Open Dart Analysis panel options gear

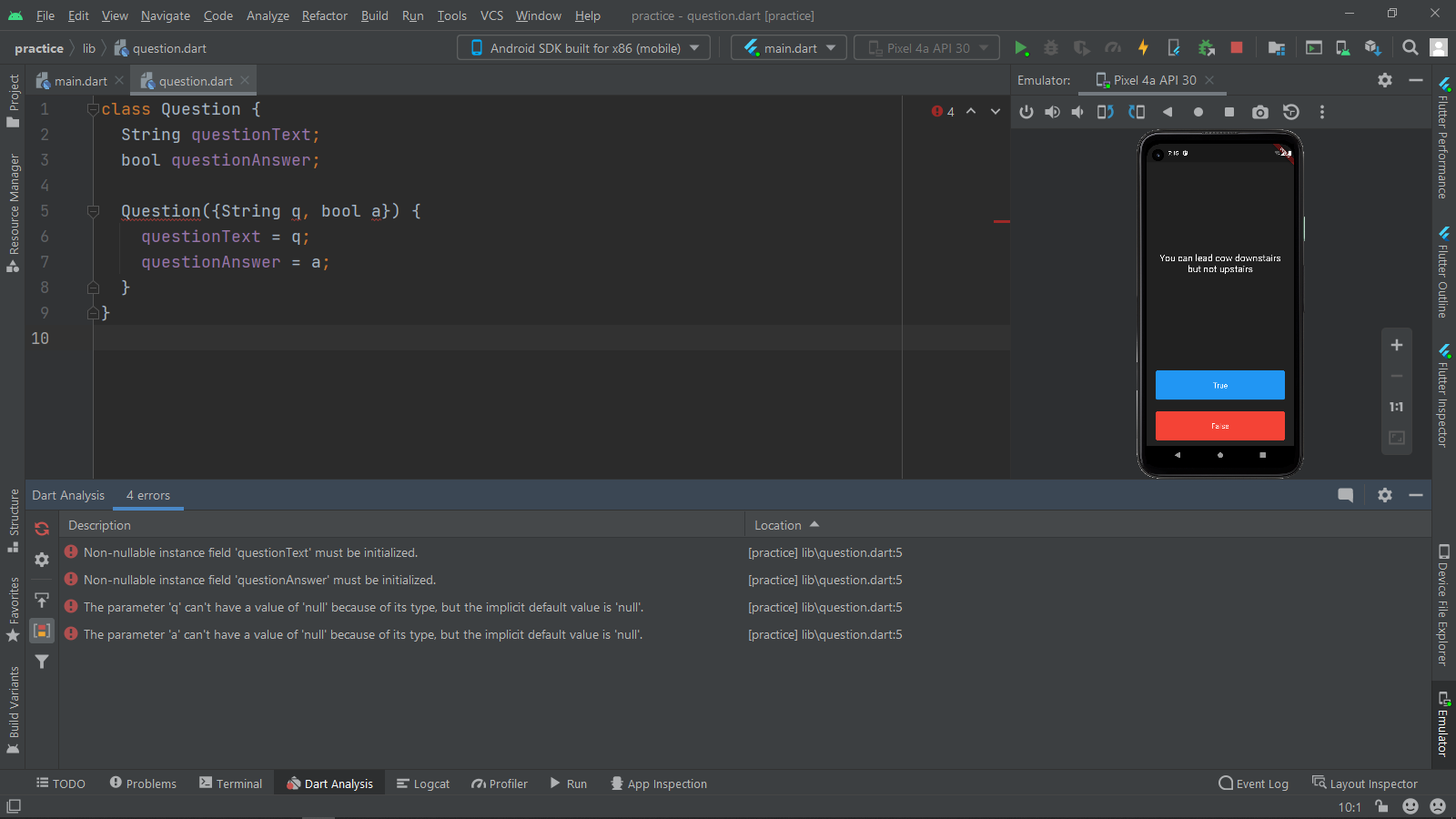[1385, 495]
